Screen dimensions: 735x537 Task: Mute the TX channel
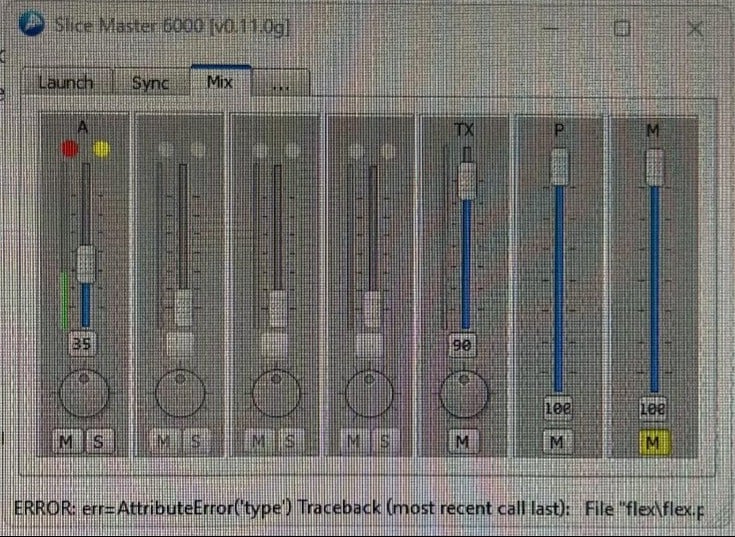(x=463, y=441)
